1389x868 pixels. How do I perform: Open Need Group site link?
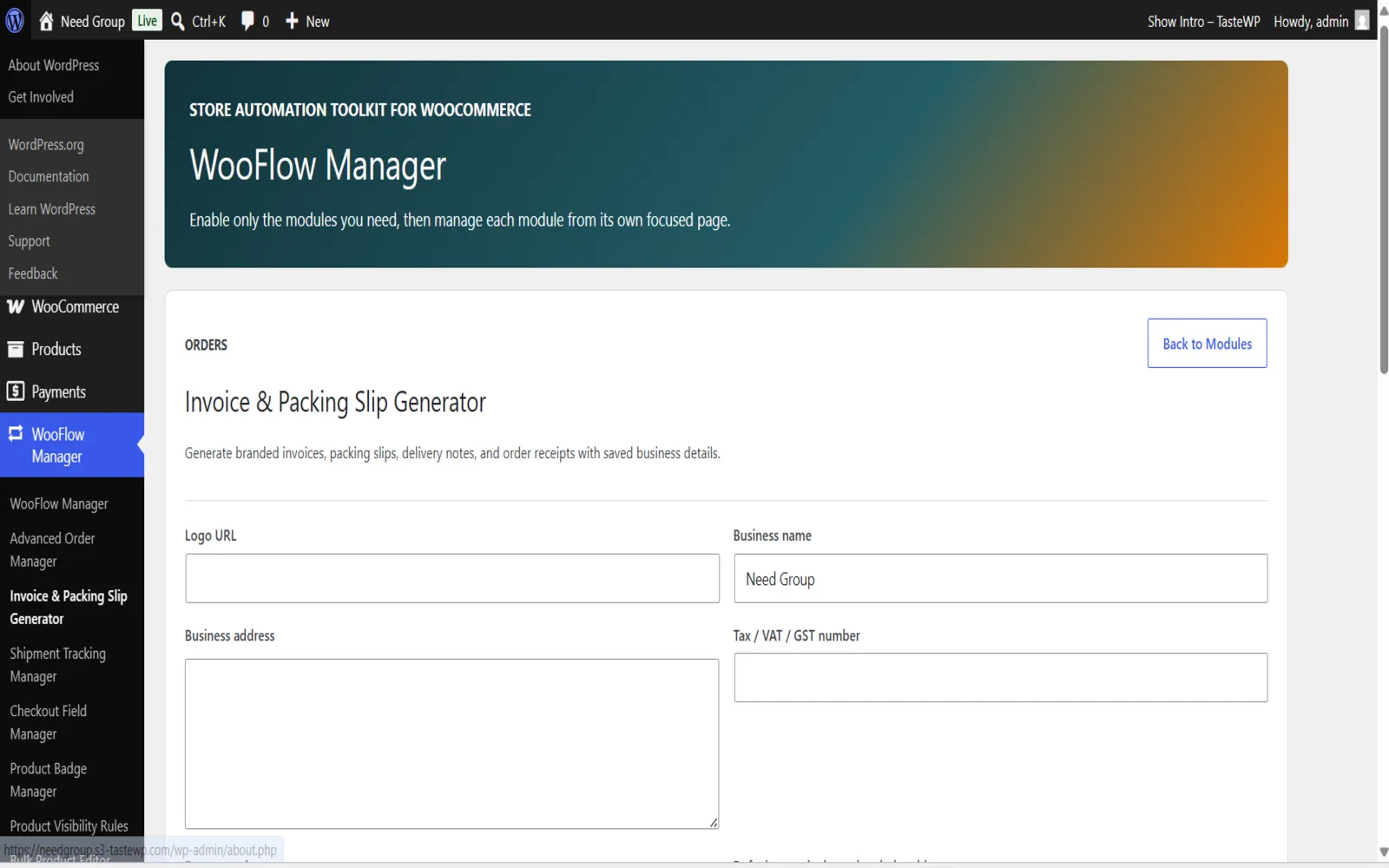(93, 21)
